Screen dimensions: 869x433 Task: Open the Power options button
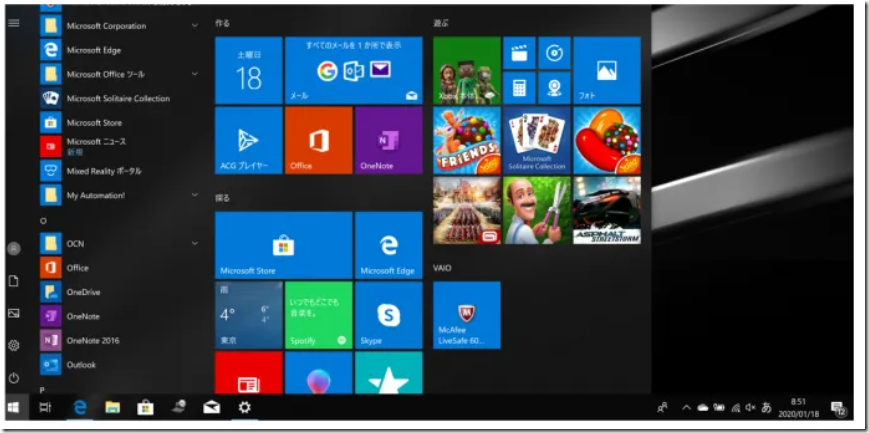click(14, 378)
